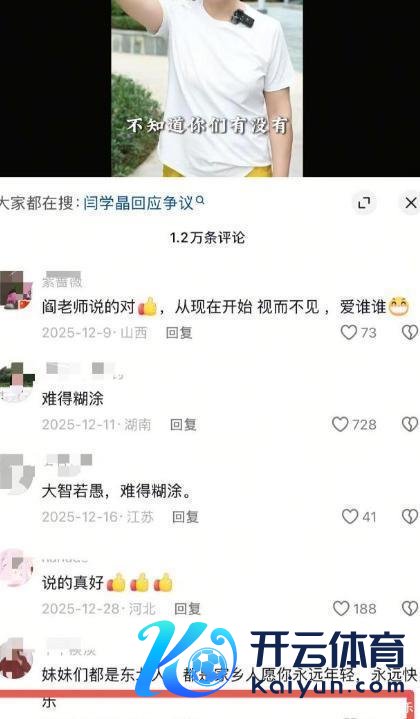
Task: Like the comment with 73 likes
Action: (x=348, y=332)
